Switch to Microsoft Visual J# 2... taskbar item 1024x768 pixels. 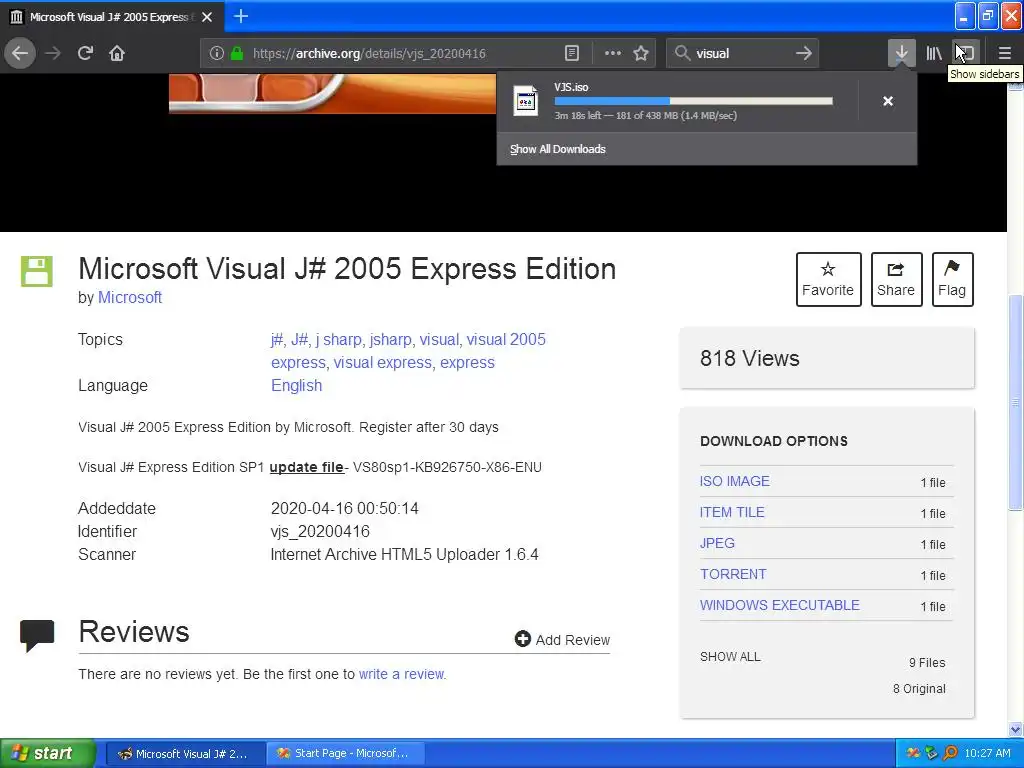[185, 753]
